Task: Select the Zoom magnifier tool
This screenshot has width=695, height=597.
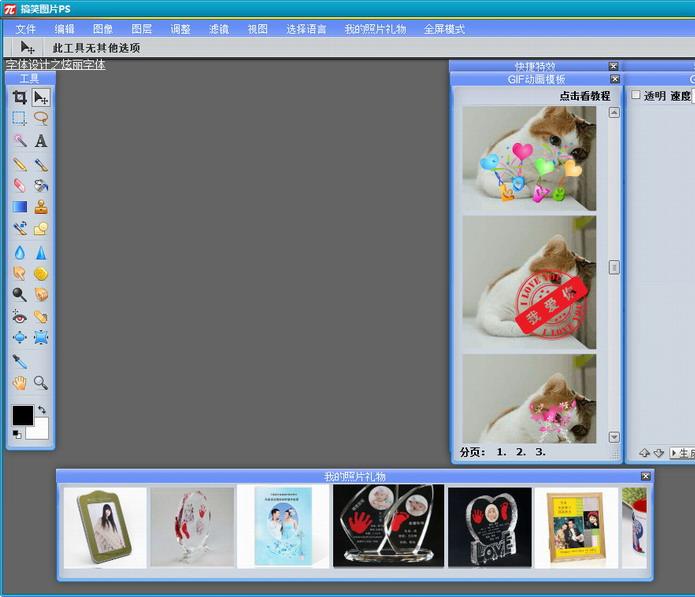Action: click(41, 382)
